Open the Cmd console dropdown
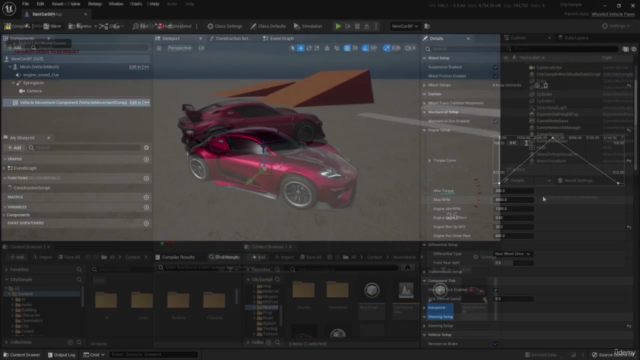Screen dimensions: 640x360 pyautogui.click(x=94, y=355)
